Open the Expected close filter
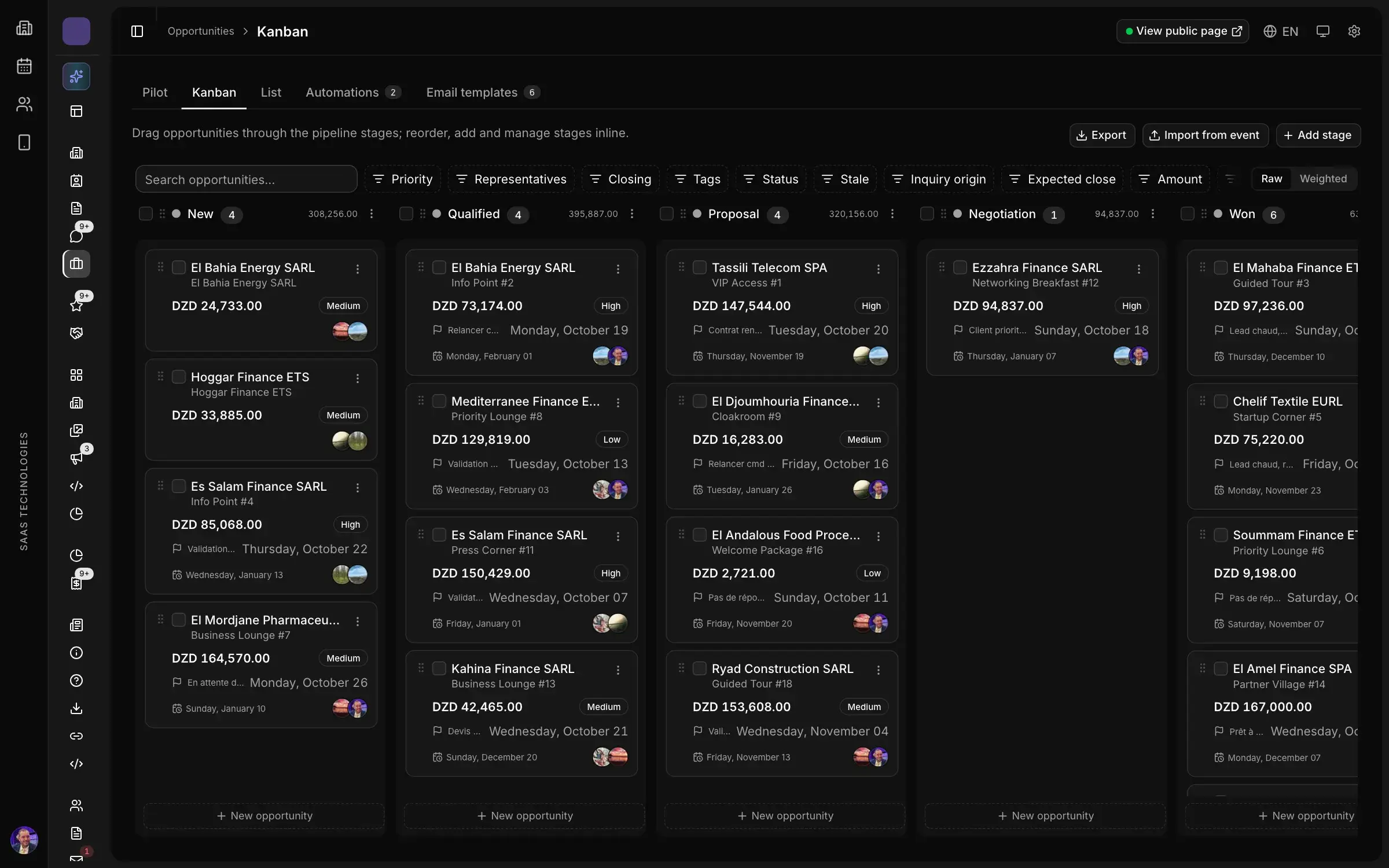The height and width of the screenshot is (868, 1389). (1062, 179)
